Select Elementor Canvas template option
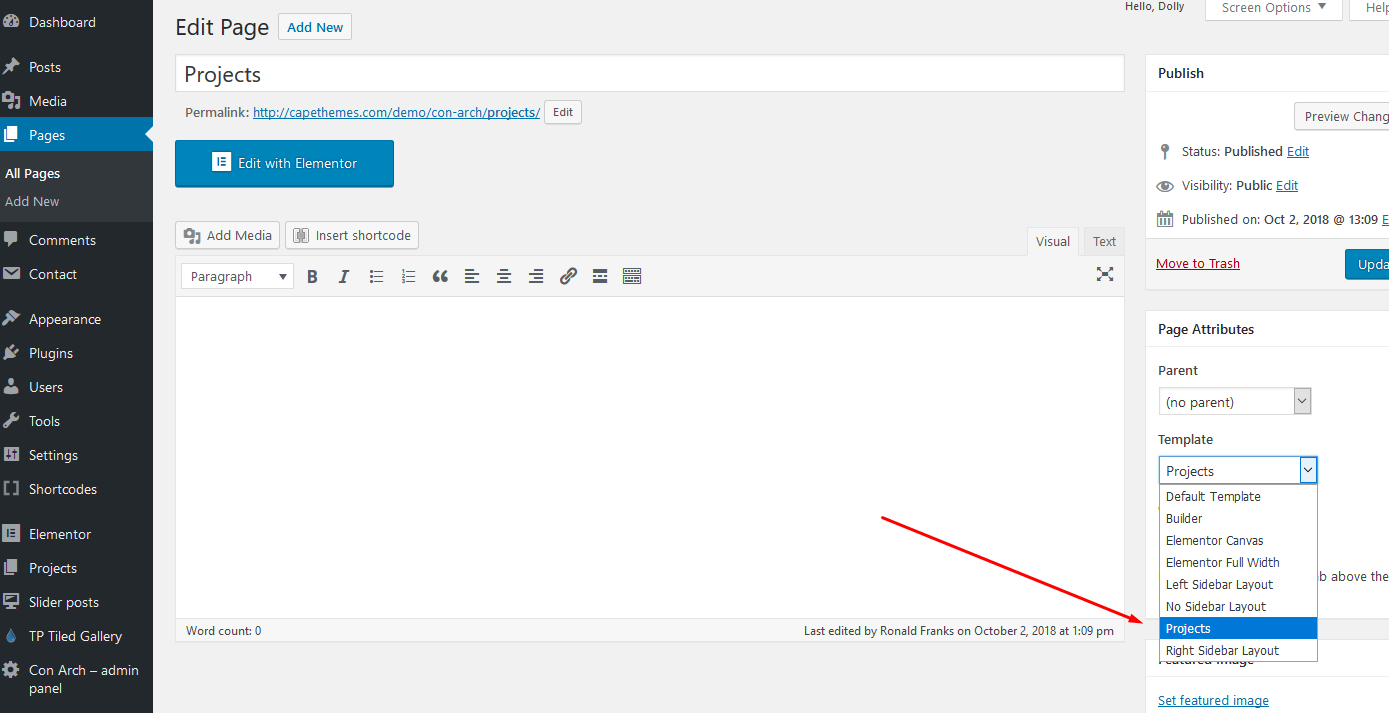Image resolution: width=1389 pixels, height=713 pixels. (x=1214, y=541)
